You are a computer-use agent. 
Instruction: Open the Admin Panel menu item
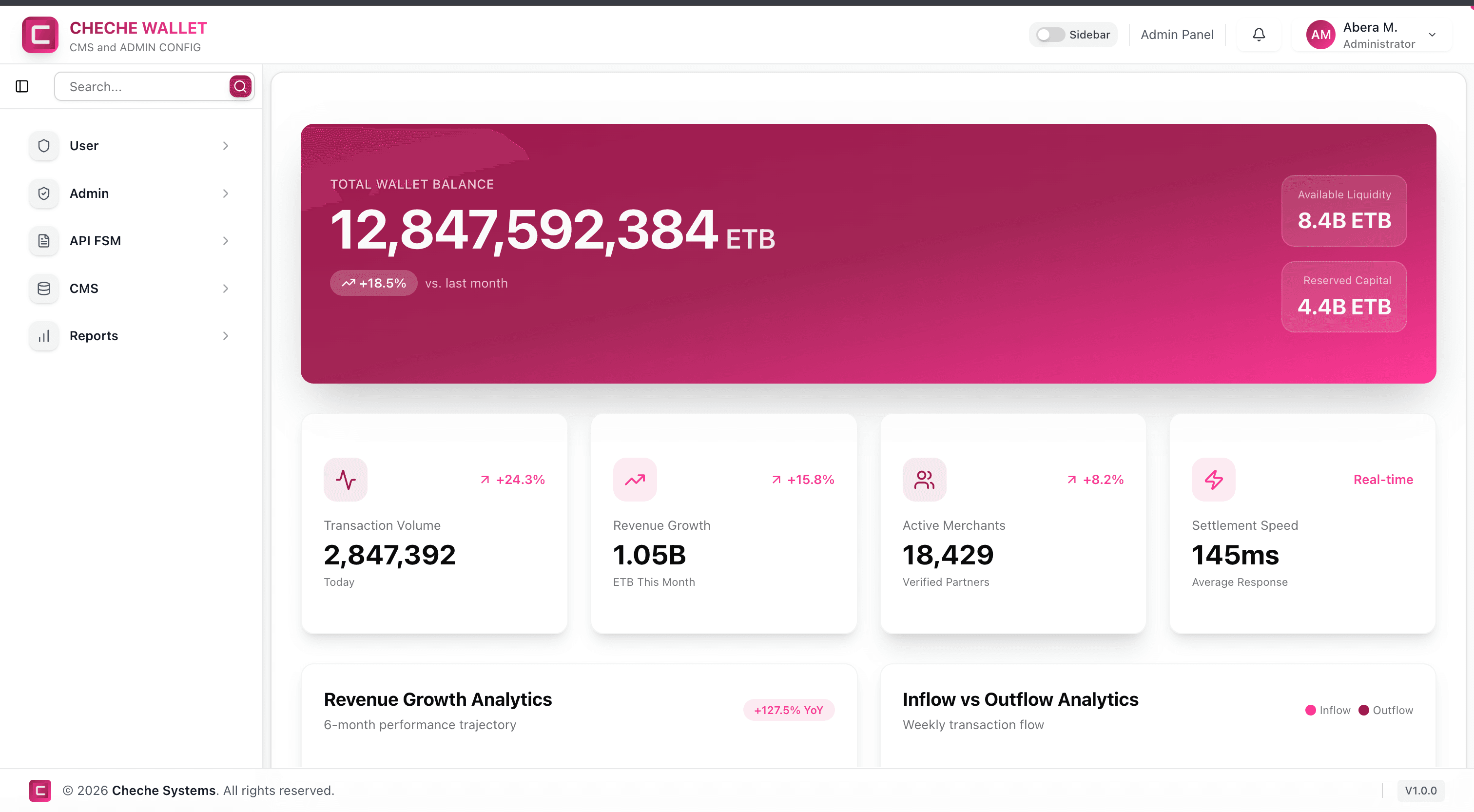(1177, 34)
